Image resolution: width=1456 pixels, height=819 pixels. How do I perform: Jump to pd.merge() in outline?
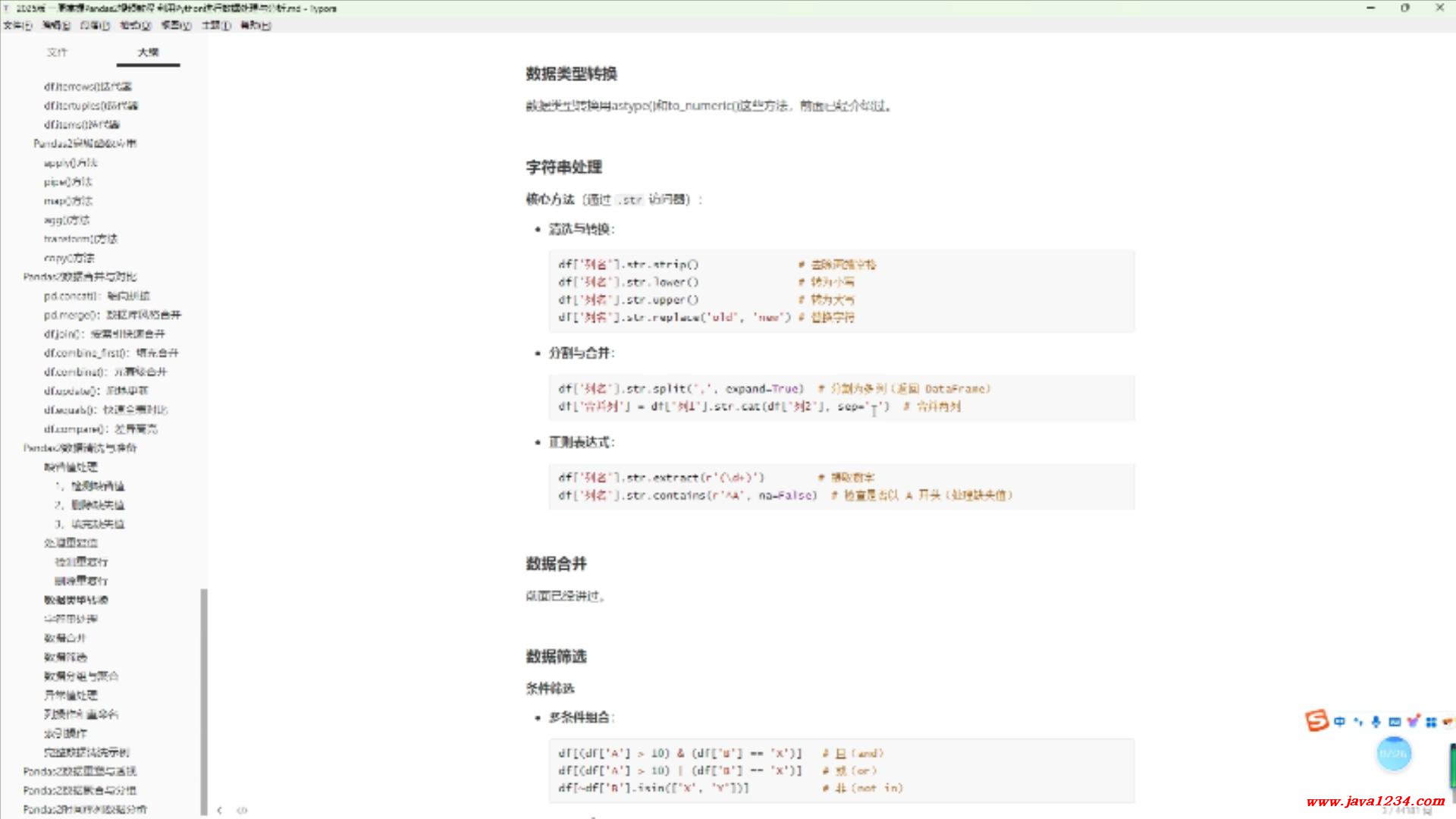pos(112,315)
